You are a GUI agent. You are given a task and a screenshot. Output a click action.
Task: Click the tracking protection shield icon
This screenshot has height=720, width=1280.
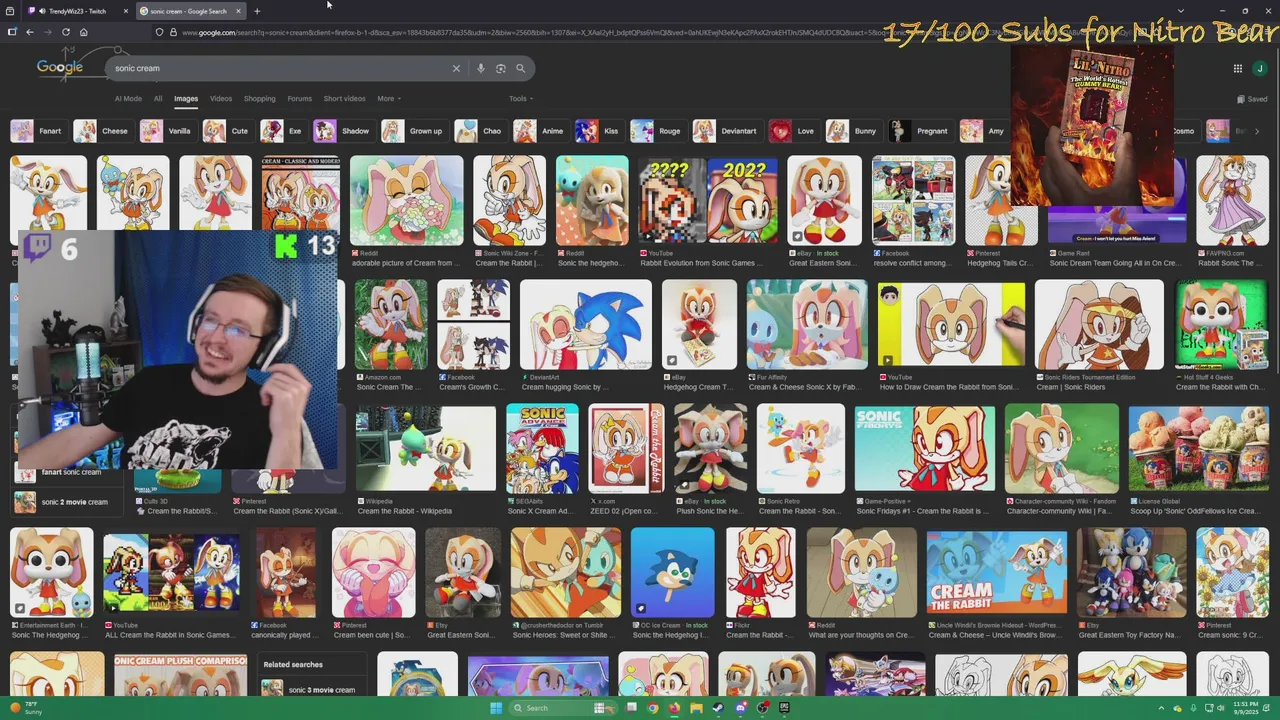(x=159, y=32)
